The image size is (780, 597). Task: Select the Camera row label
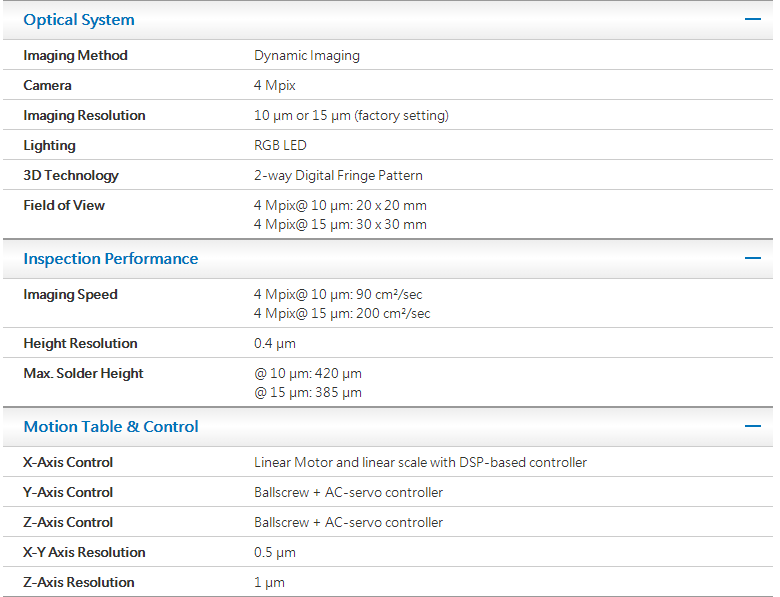click(x=48, y=86)
